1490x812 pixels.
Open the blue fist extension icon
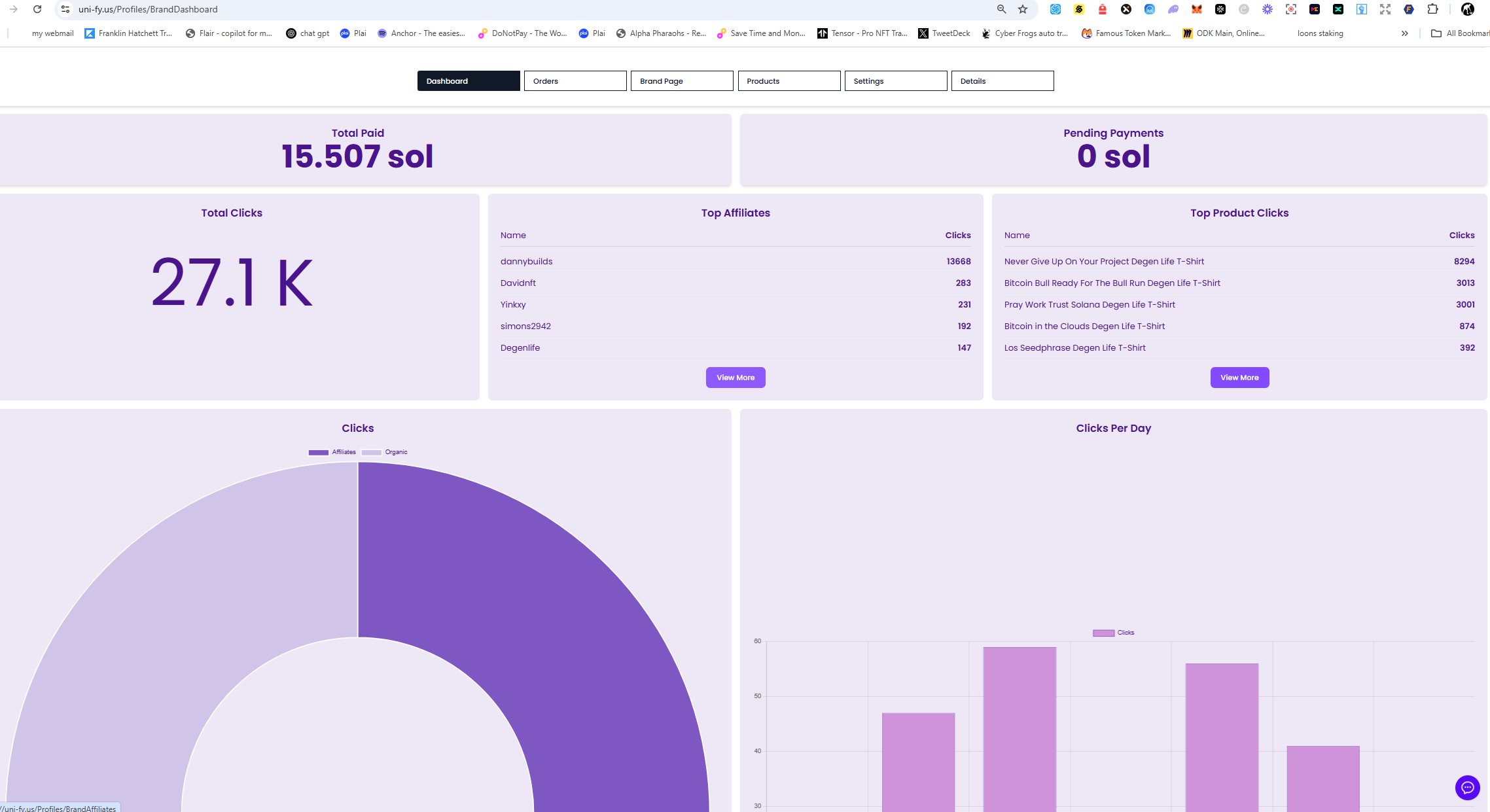coord(1362,9)
